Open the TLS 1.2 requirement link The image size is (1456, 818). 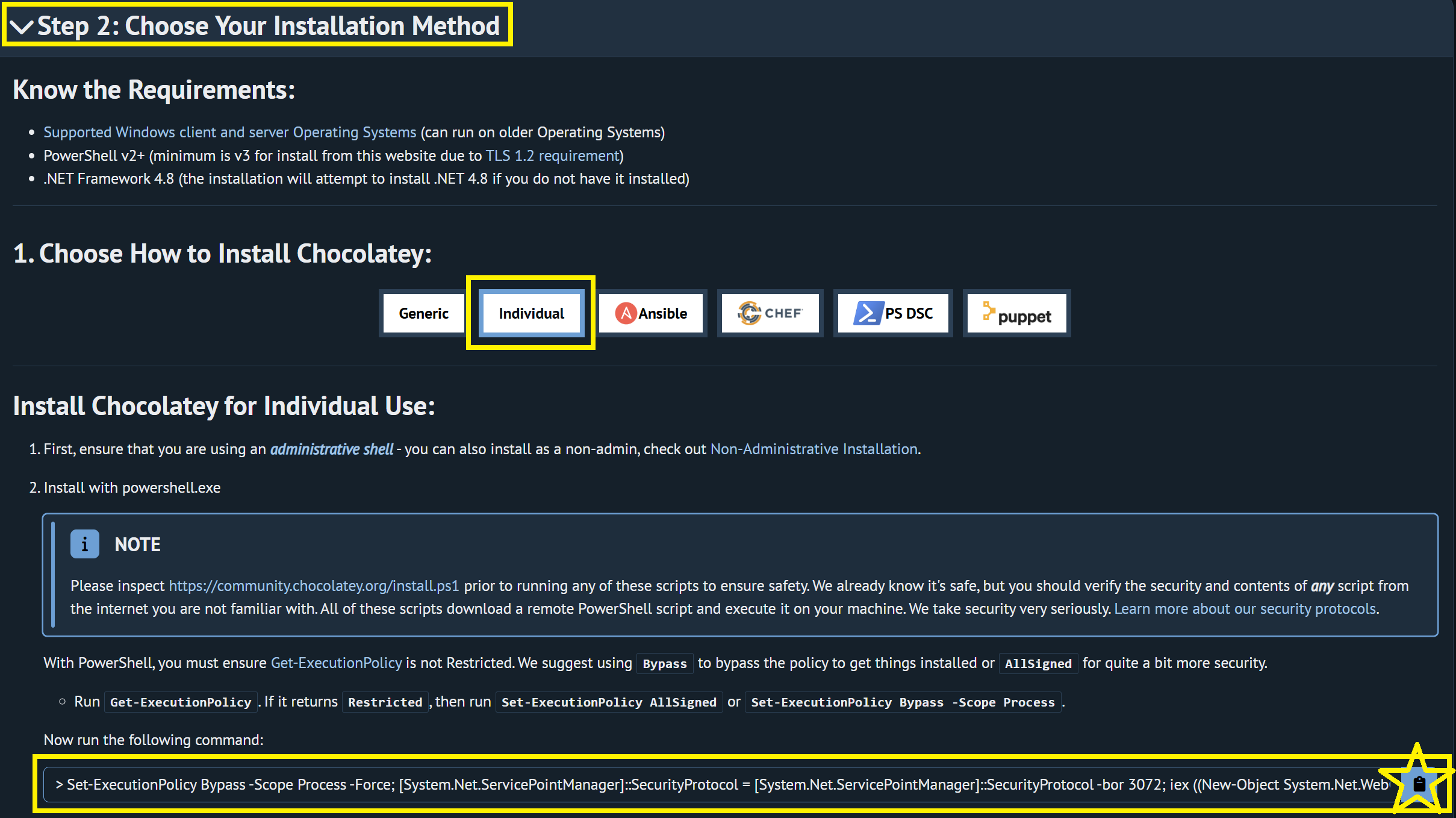pos(552,155)
